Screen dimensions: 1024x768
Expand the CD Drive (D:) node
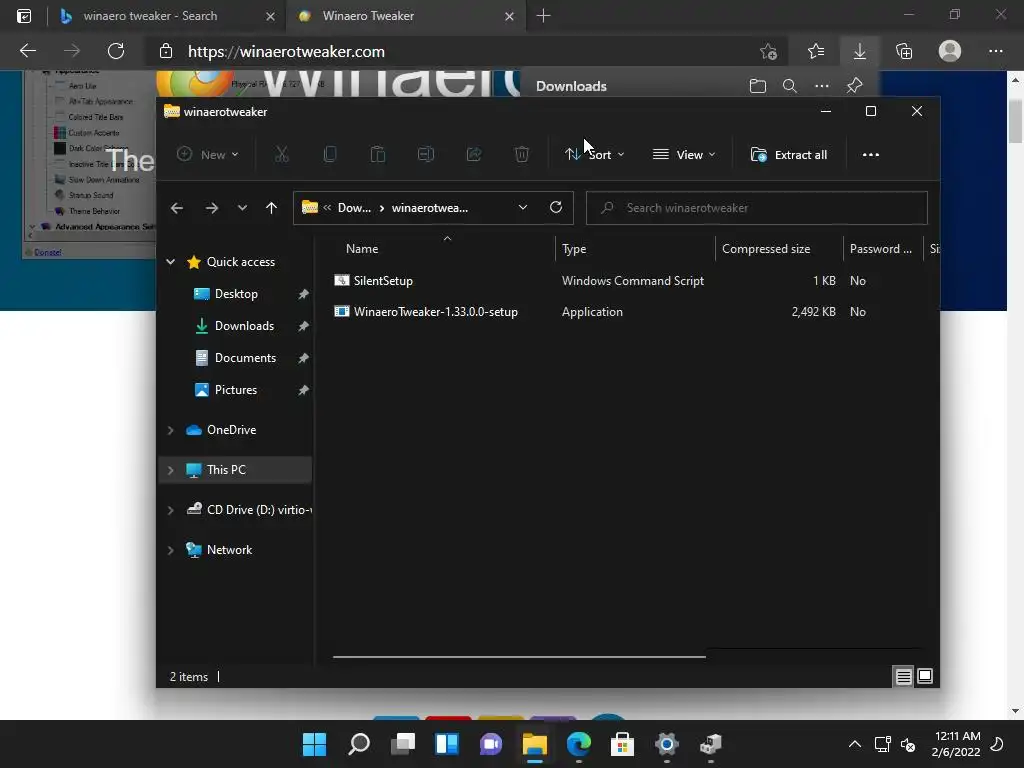[170, 510]
